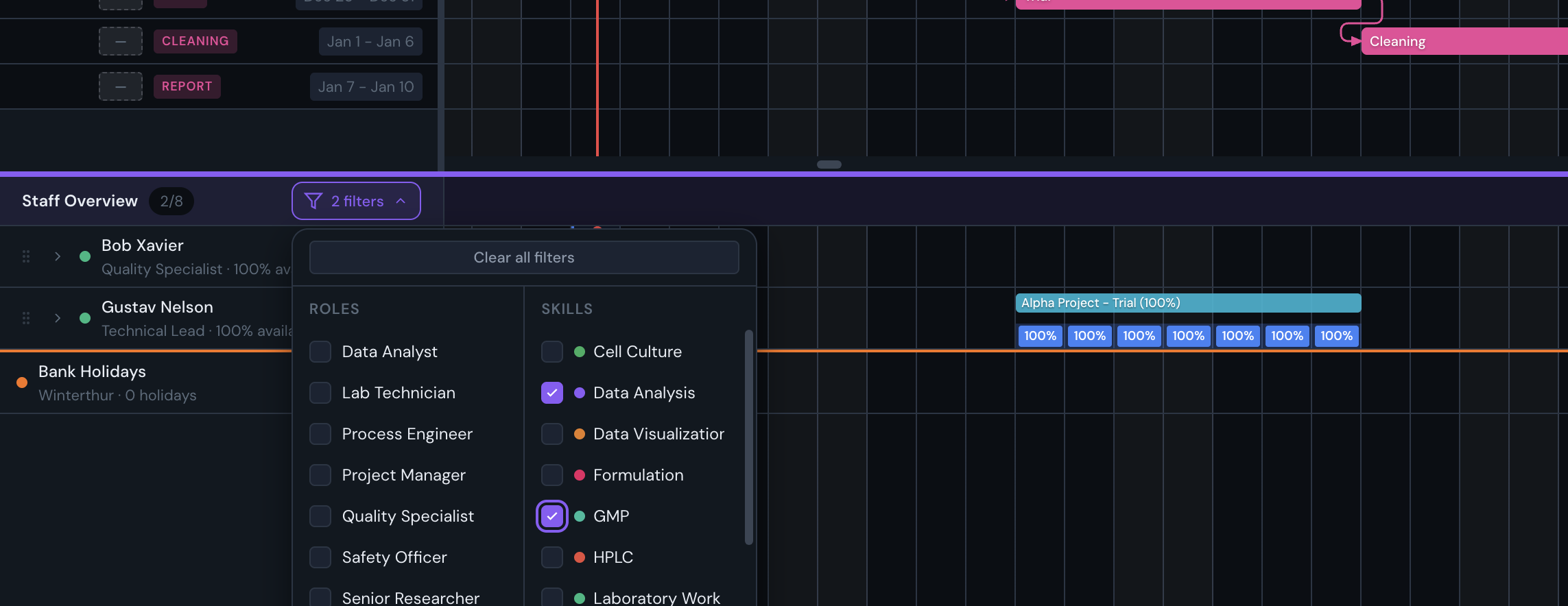Click the dashed minus box beside REPORT
Viewport: 1568px width, 606px height.
(121, 86)
